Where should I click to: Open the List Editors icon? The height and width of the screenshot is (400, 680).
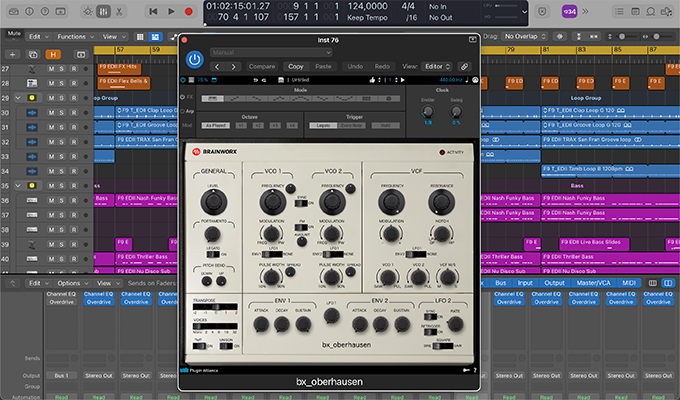pos(619,12)
